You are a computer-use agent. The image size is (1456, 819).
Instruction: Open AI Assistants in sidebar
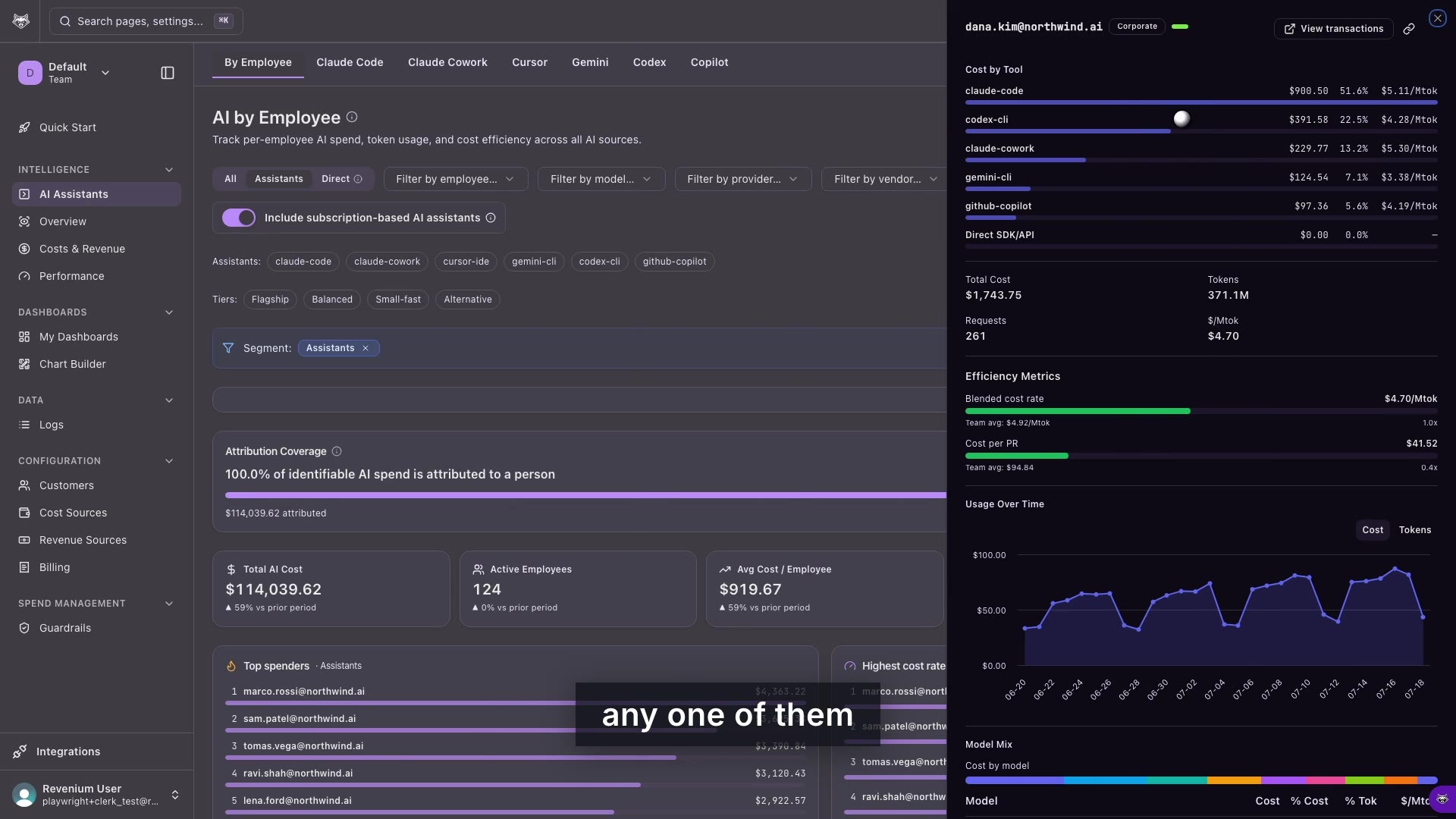[96, 194]
